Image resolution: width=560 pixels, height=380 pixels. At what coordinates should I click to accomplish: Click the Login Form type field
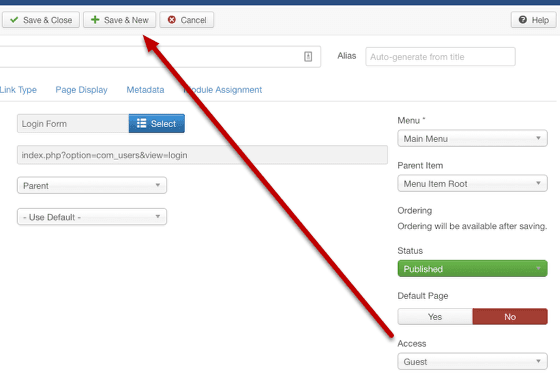(73, 124)
